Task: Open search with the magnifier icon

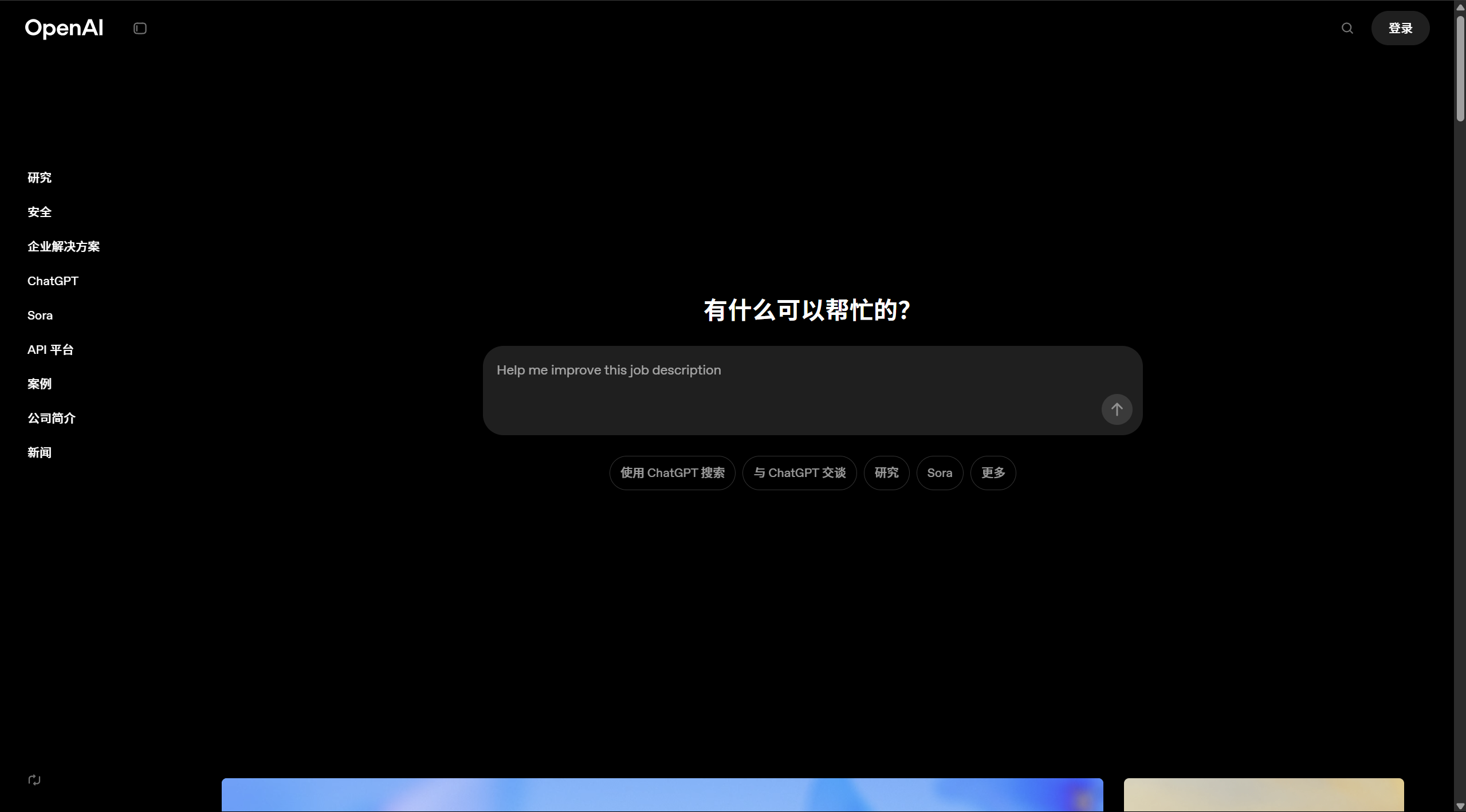Action: click(1347, 28)
